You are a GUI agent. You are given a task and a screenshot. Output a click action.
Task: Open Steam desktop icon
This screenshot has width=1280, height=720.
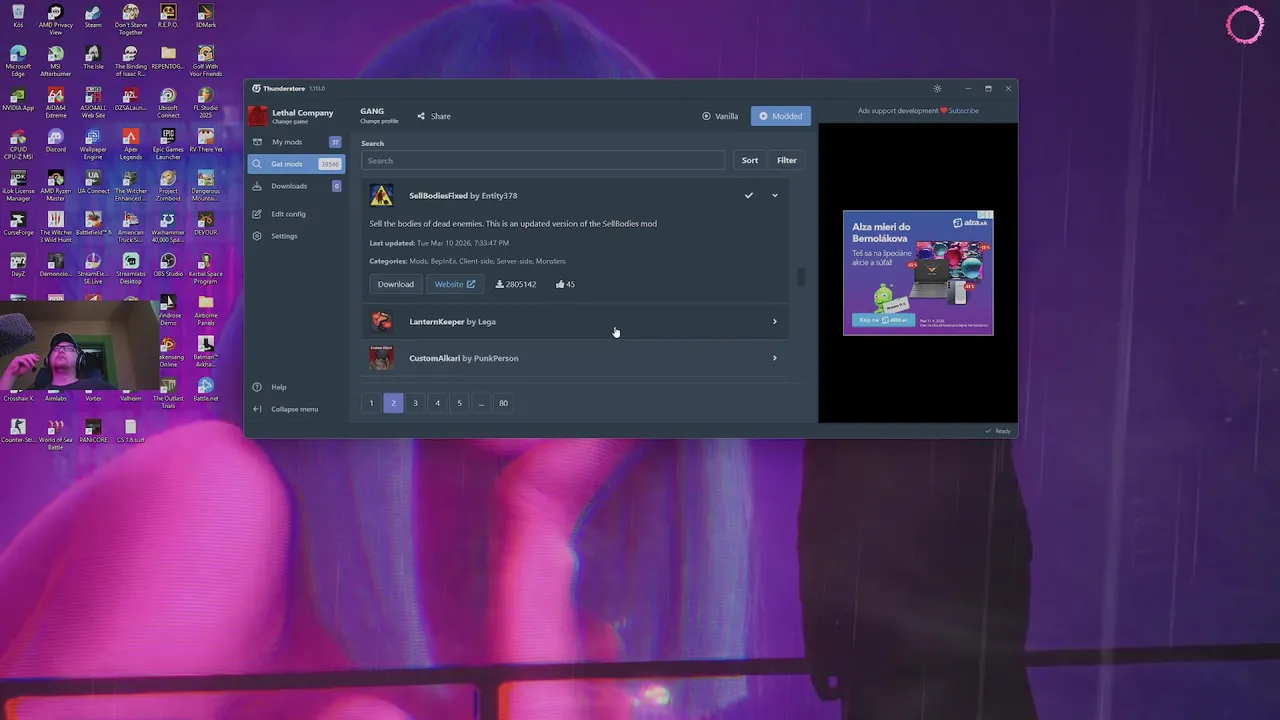(x=93, y=17)
